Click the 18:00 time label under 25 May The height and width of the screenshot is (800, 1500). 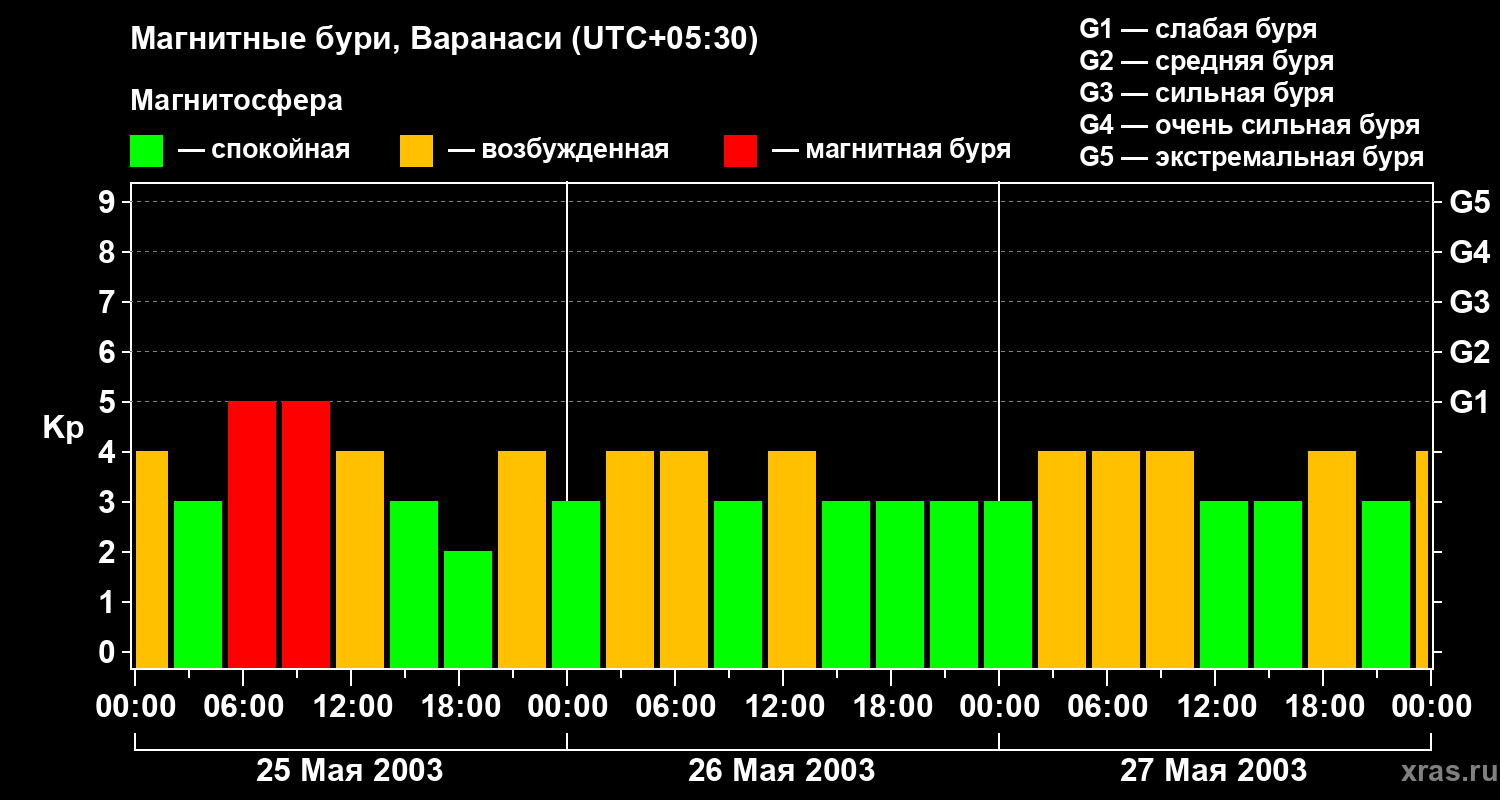[460, 707]
